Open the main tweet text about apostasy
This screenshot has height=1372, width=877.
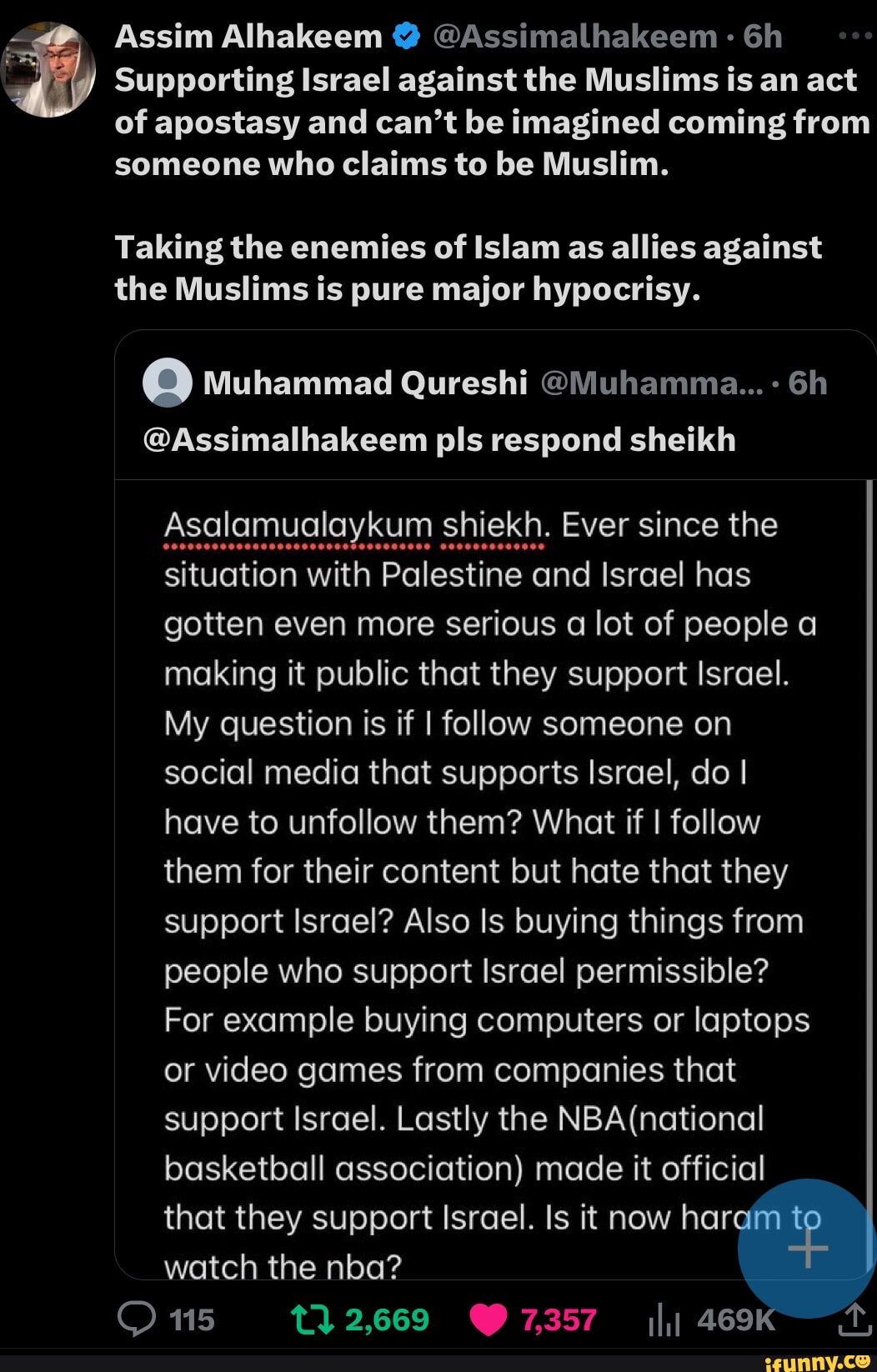(x=492, y=184)
